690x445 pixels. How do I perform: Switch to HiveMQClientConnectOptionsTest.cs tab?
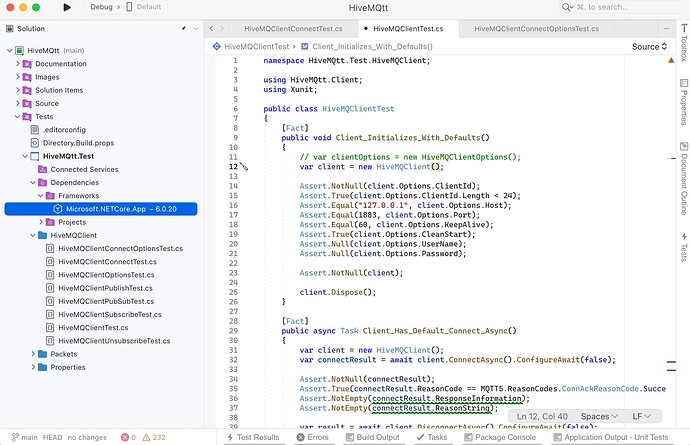(536, 29)
